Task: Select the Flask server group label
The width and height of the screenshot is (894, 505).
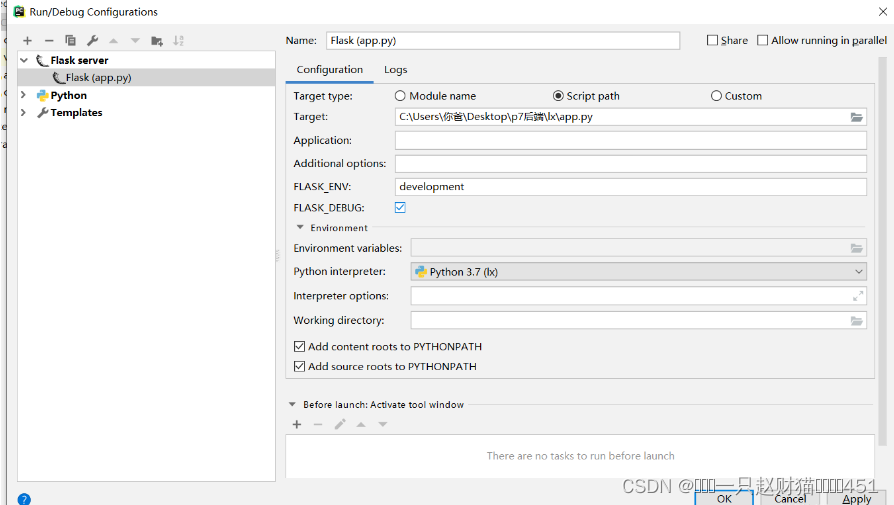Action: [x=79, y=60]
